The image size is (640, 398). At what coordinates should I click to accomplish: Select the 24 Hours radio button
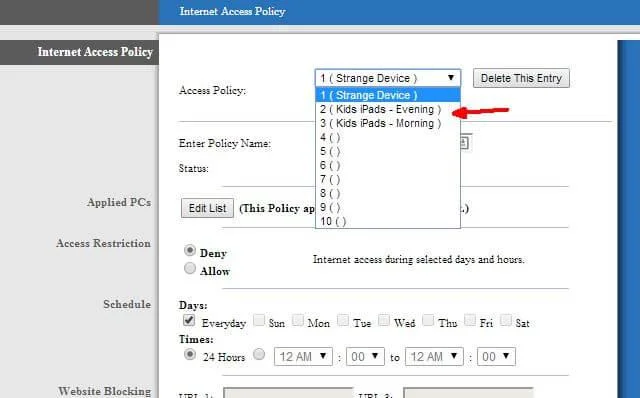(190, 354)
